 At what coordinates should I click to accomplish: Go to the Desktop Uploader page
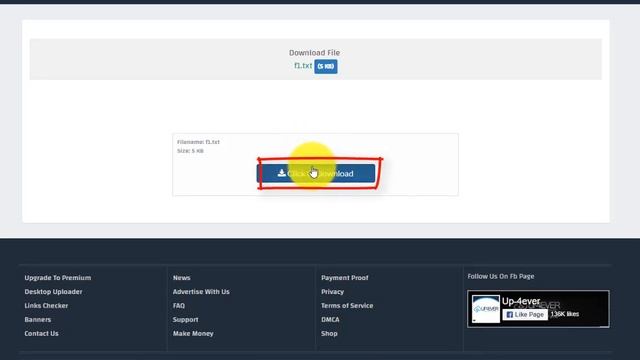click(53, 291)
